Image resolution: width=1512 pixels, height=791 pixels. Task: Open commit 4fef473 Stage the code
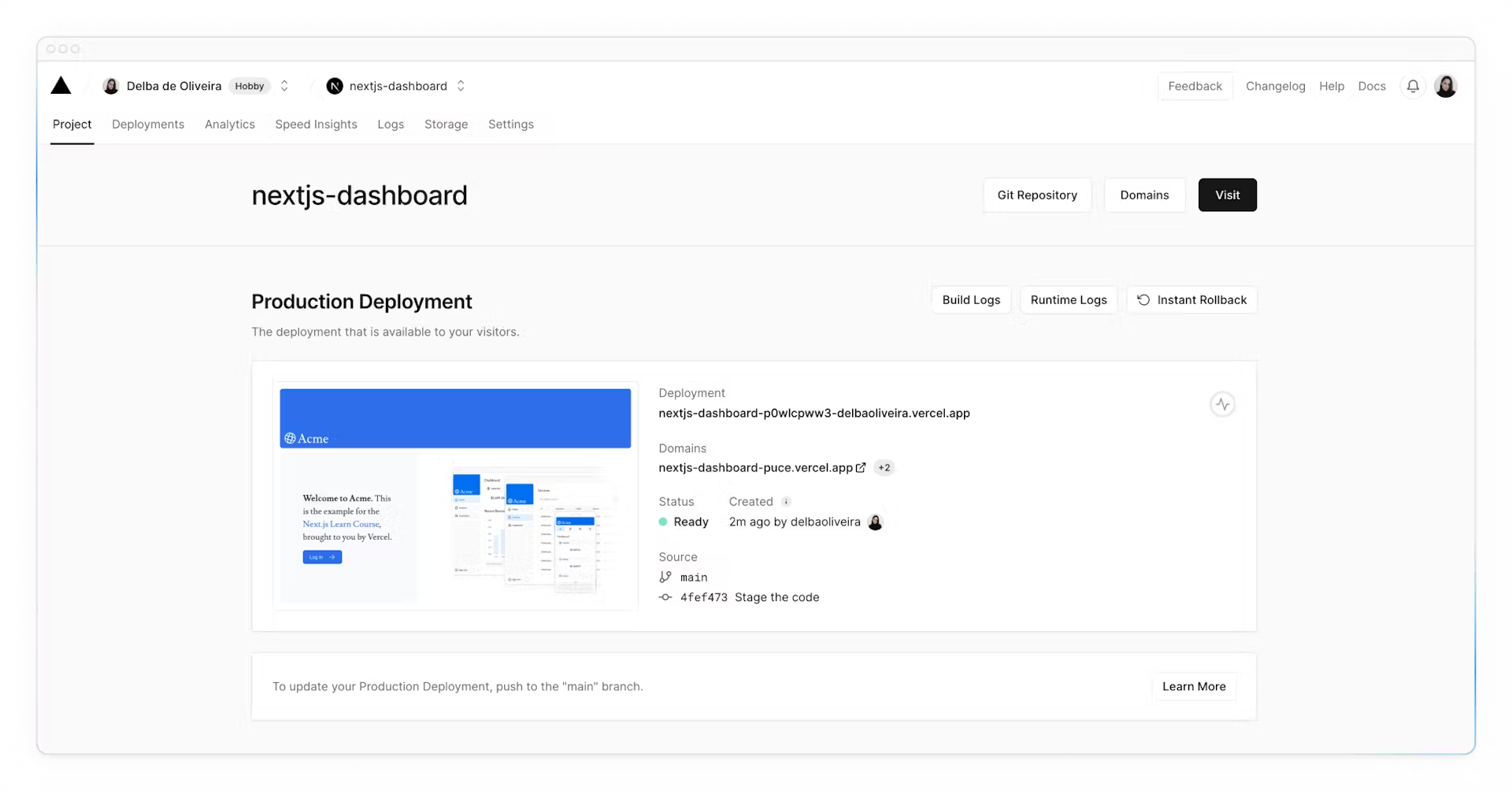(750, 597)
